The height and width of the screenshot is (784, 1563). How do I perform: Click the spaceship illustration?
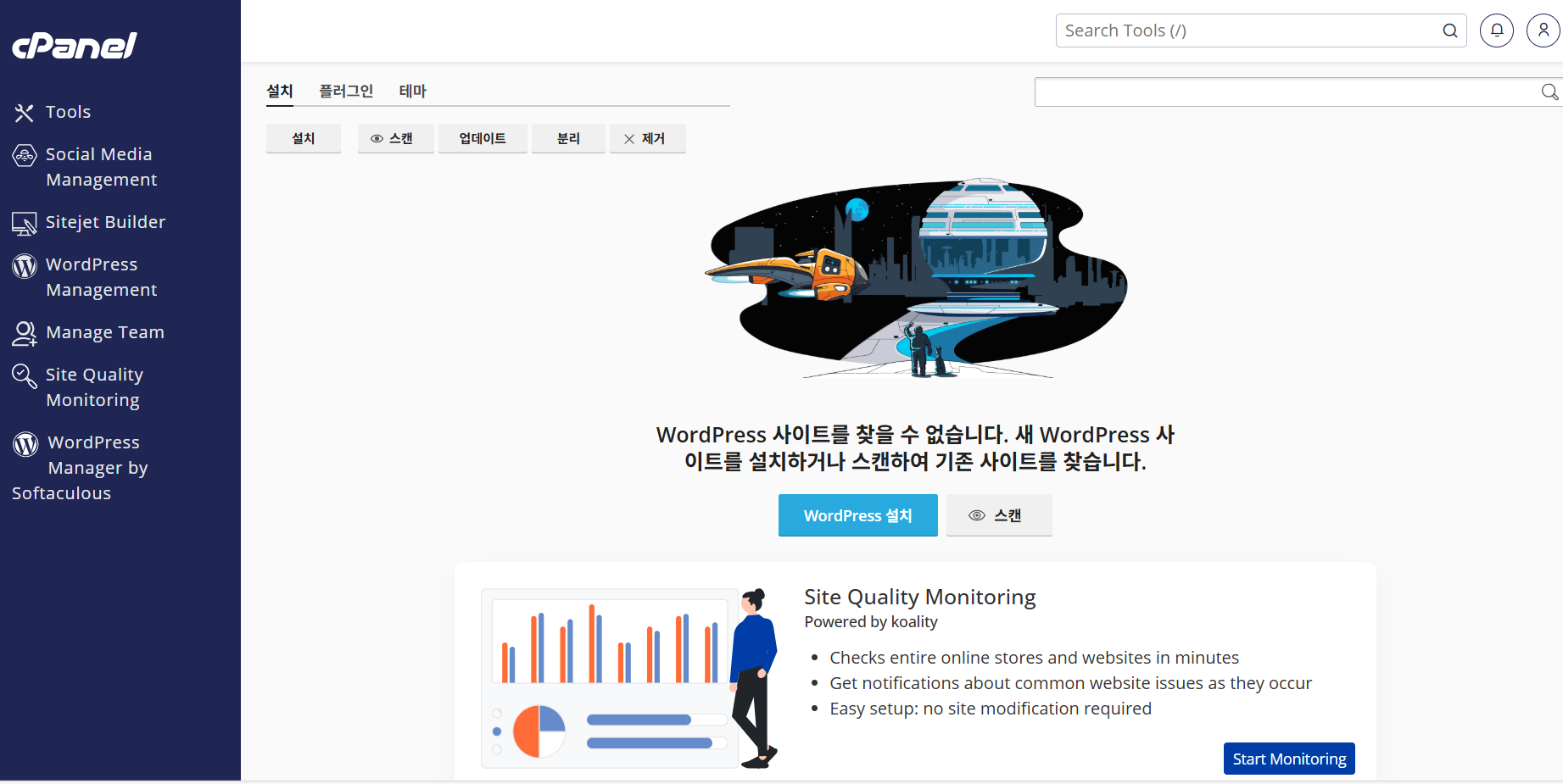click(916, 278)
